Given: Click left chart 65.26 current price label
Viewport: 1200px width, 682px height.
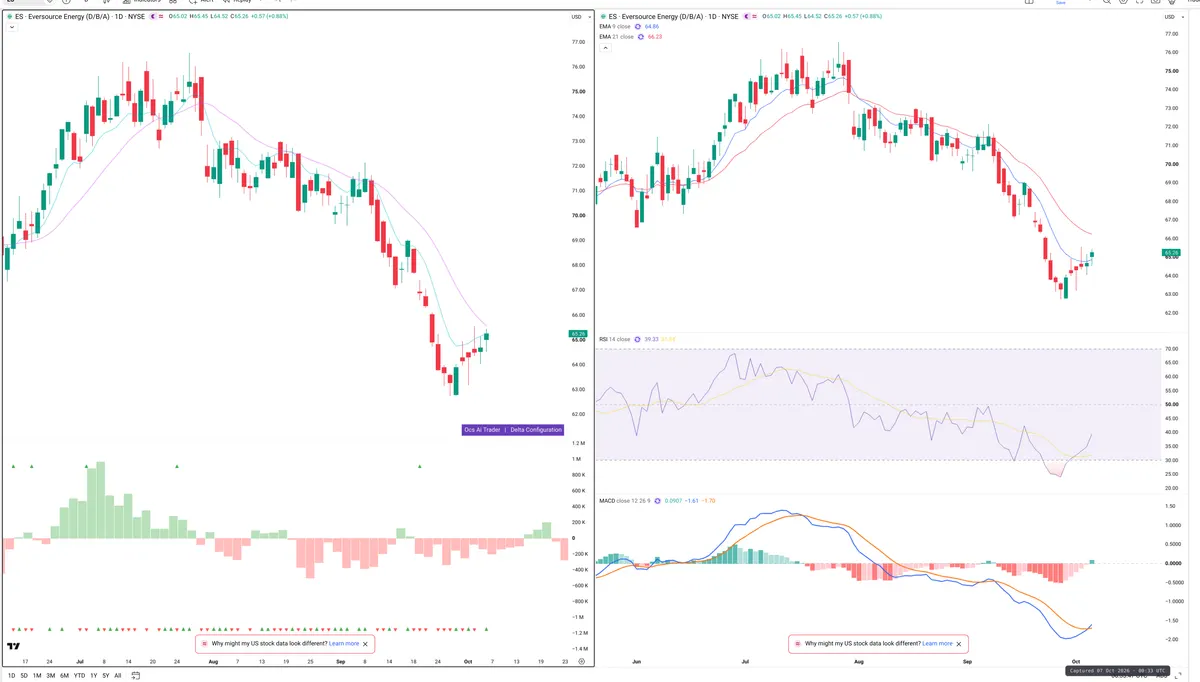Looking at the screenshot, I should tap(577, 333).
